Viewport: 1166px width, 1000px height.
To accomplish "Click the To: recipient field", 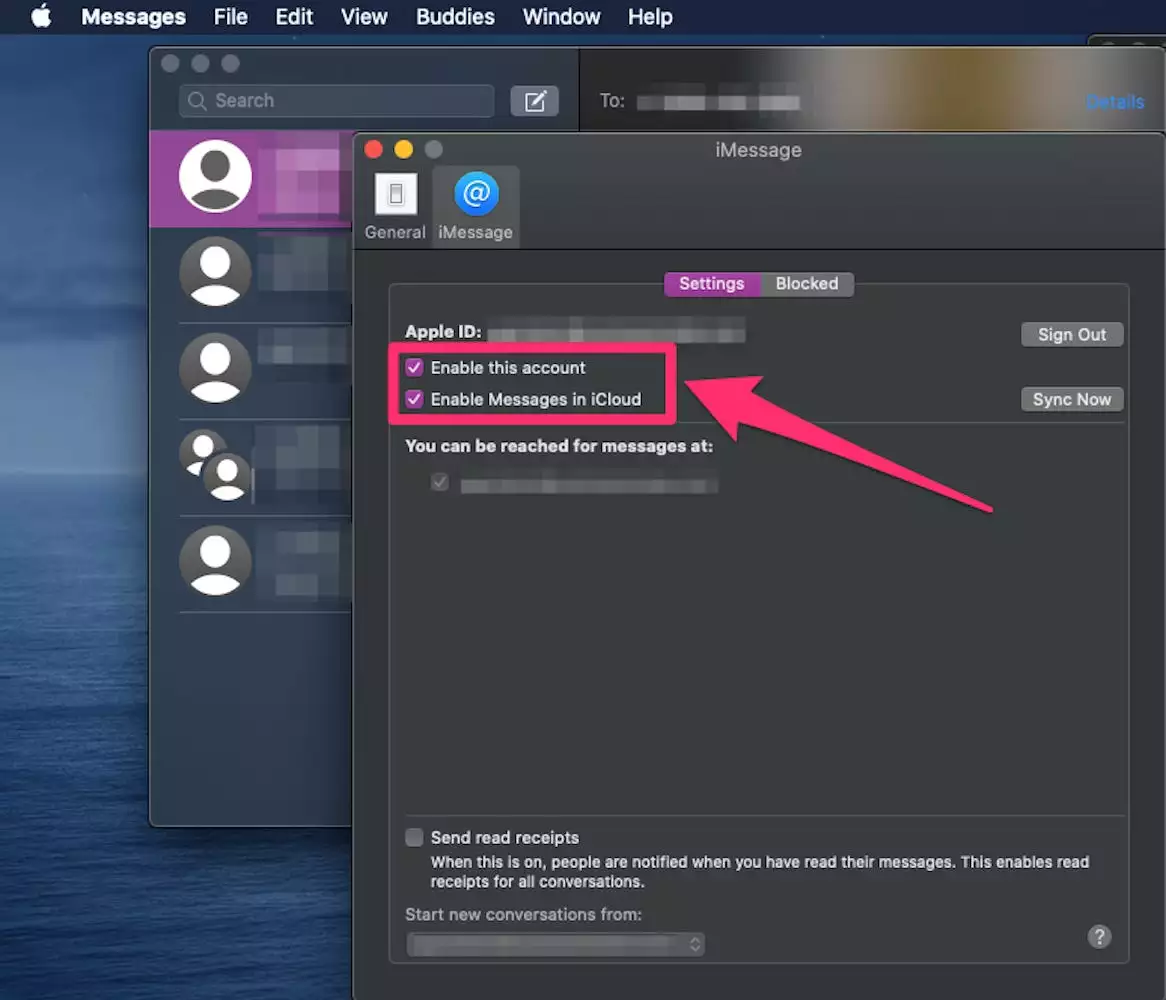I will click(x=718, y=102).
